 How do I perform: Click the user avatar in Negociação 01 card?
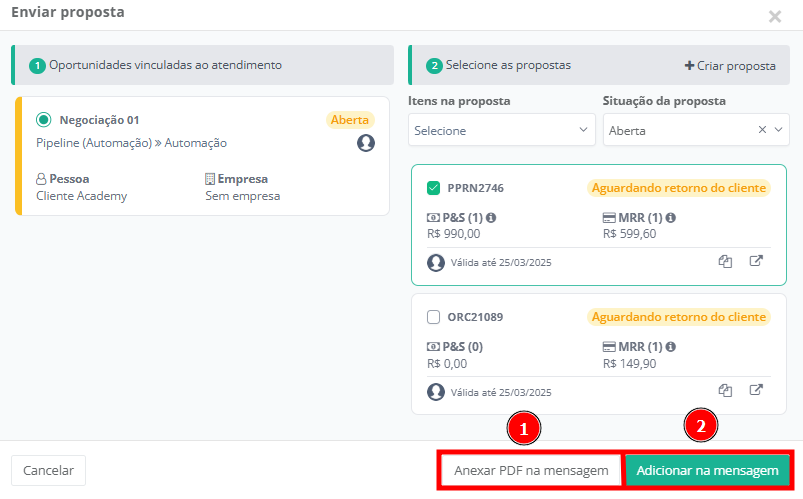[x=366, y=143]
